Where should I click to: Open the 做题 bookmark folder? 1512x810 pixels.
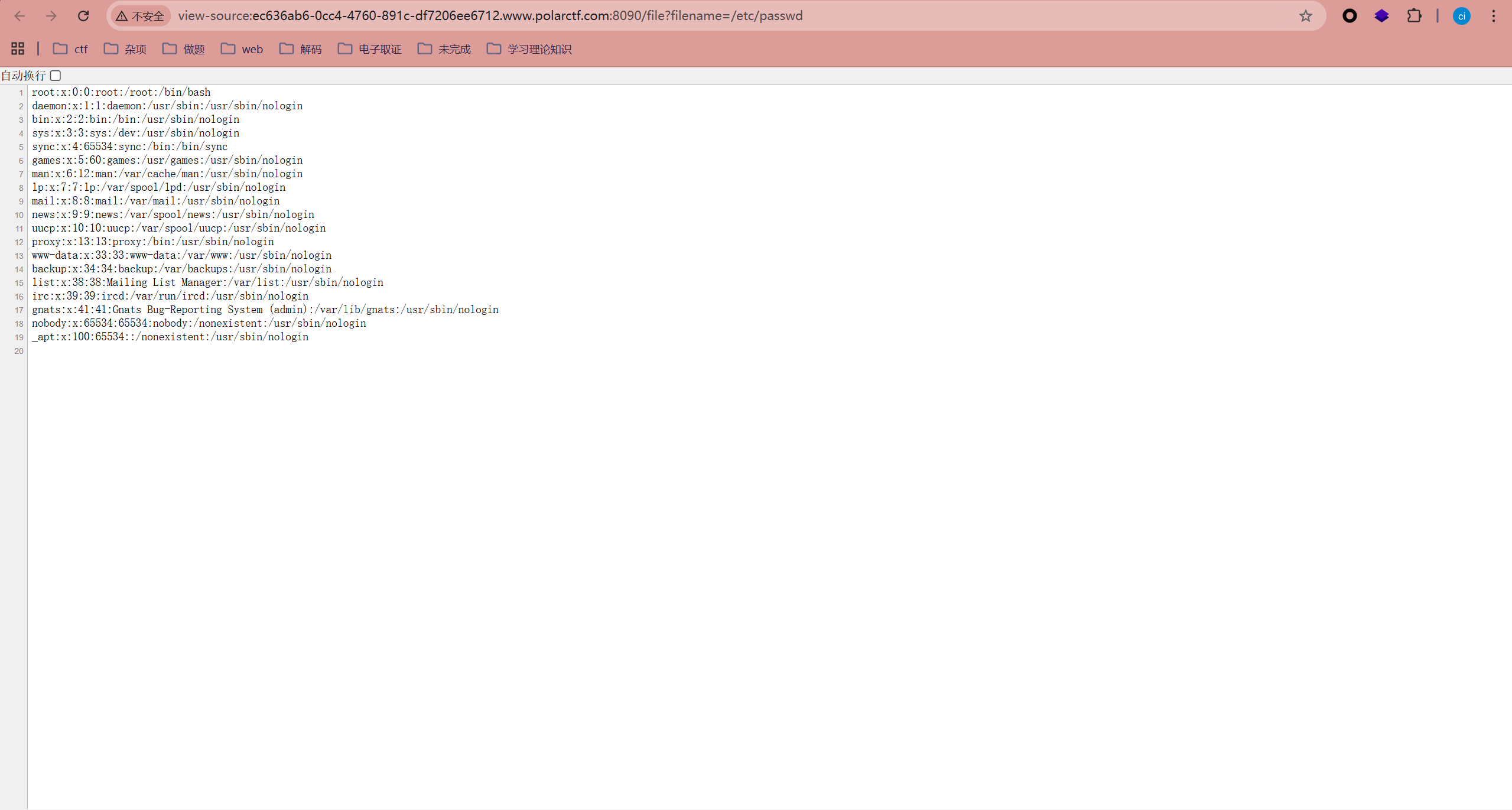[184, 49]
